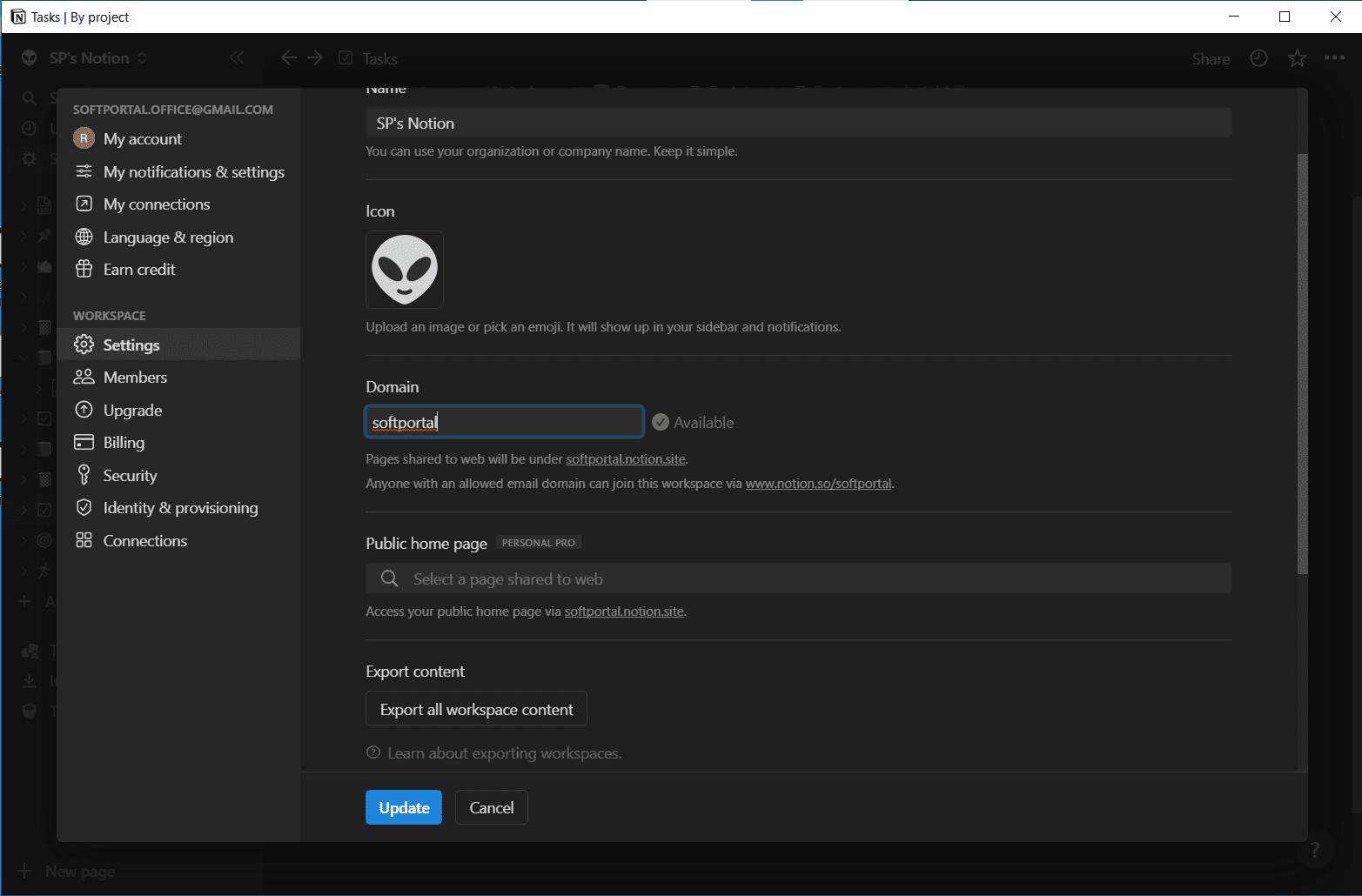1362x896 pixels.
Task: Open the three-dot page menu
Action: tap(1334, 58)
